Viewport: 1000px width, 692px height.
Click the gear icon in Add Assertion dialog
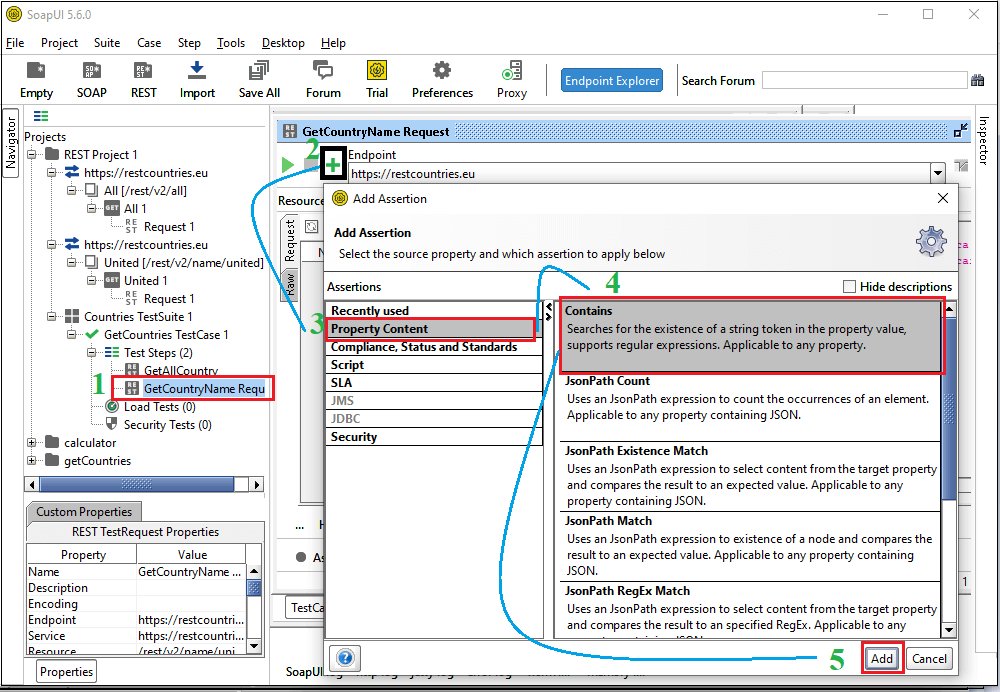pyautogui.click(x=930, y=242)
